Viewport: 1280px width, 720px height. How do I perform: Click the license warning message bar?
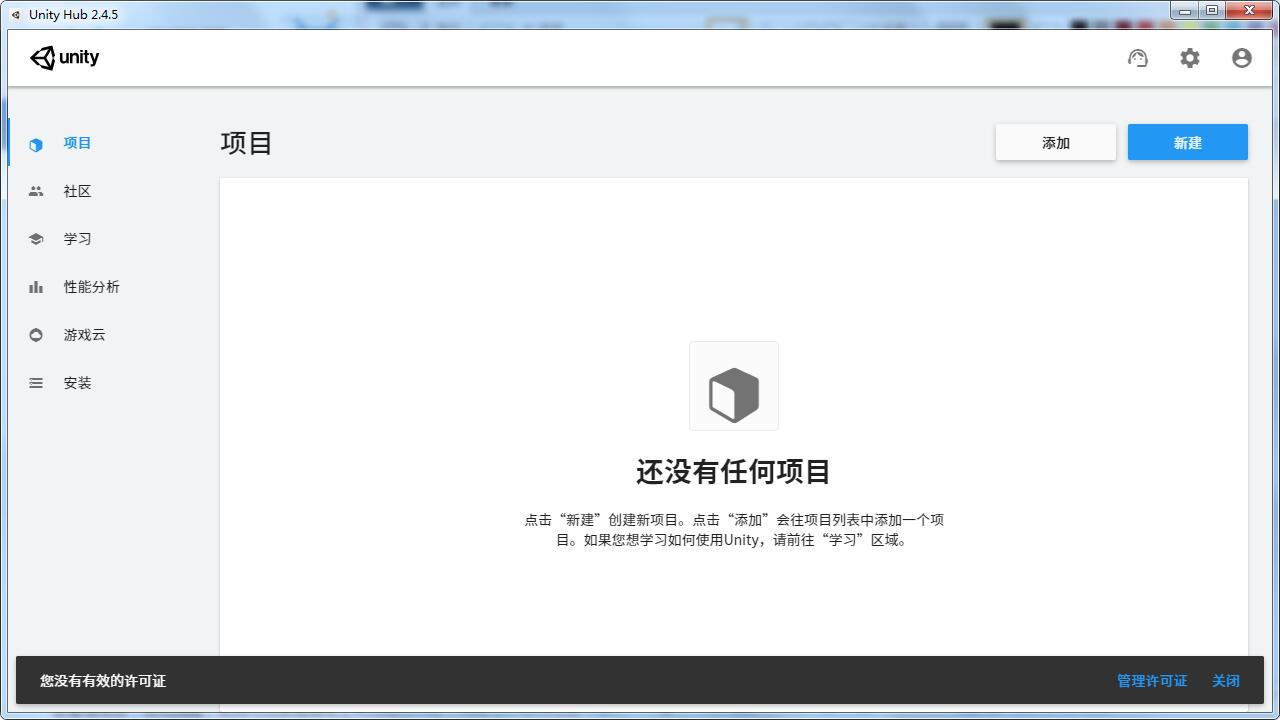[102, 681]
